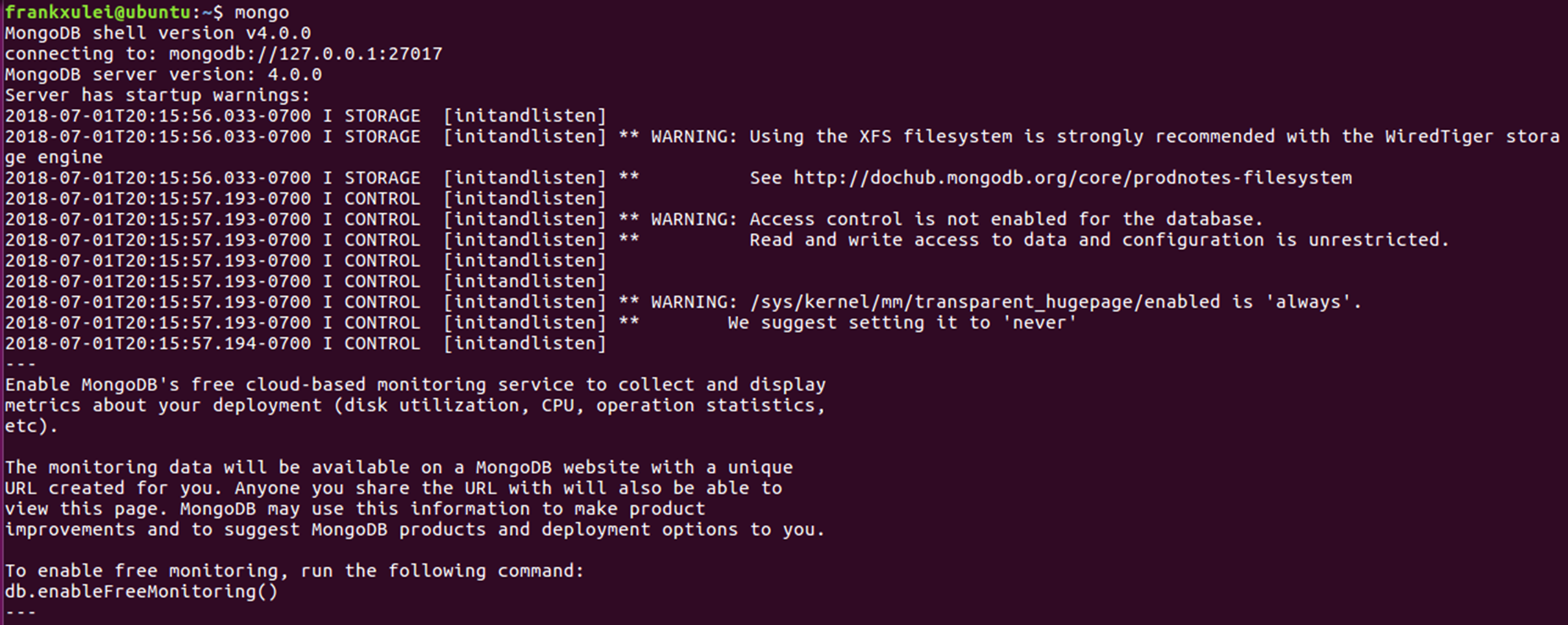
Task: Click the XFS filesystem WARNING message
Action: (x=1105, y=136)
